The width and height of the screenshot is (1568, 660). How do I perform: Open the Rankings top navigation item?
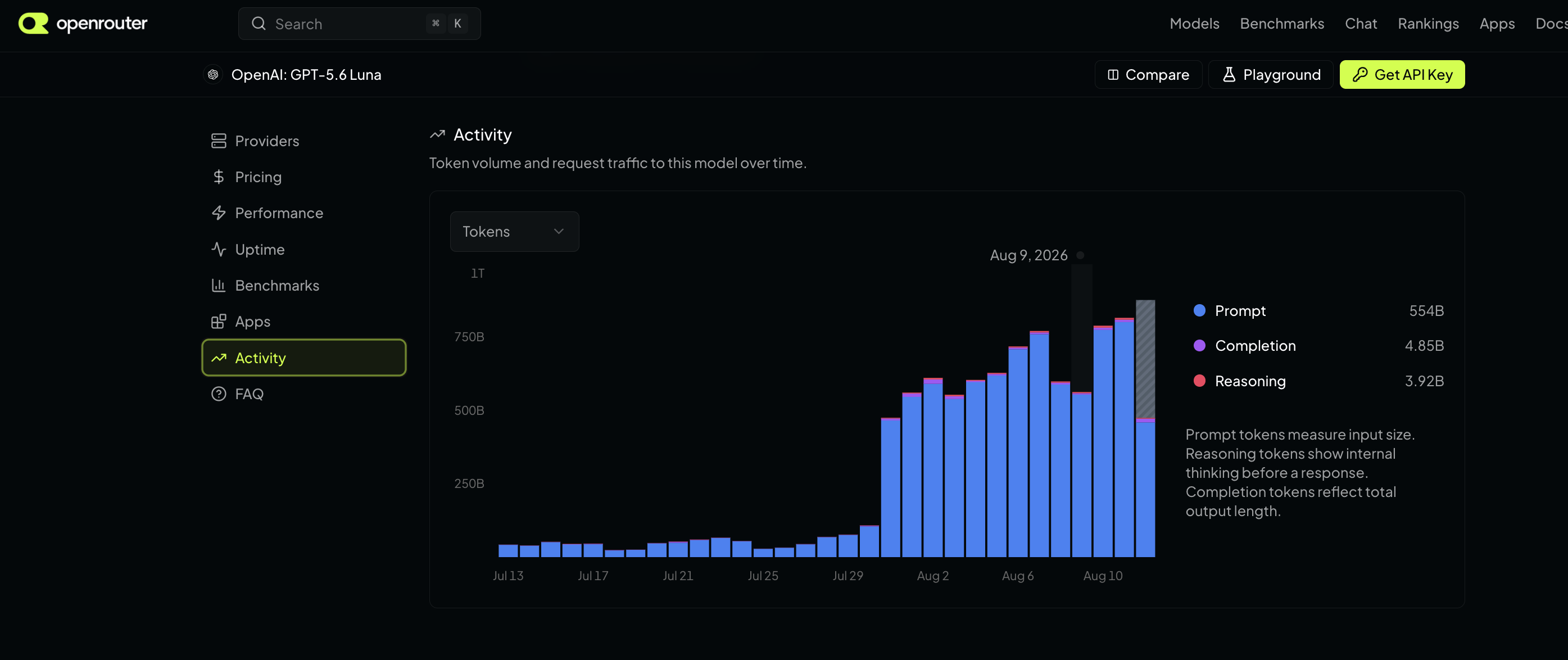1428,24
